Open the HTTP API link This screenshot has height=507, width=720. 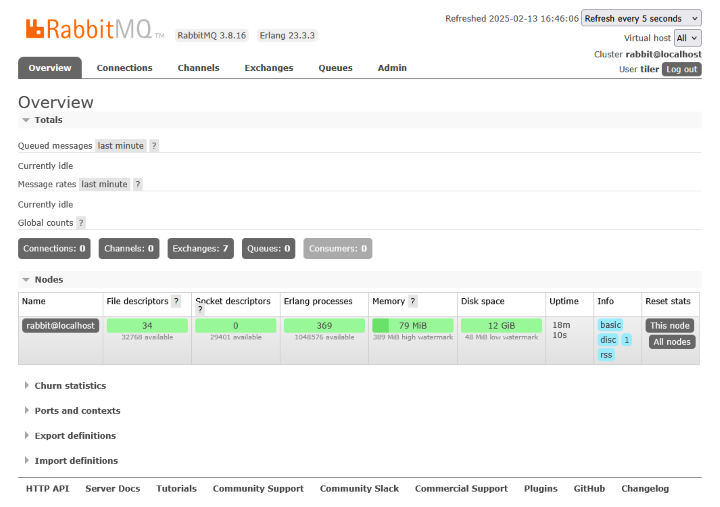pyautogui.click(x=47, y=489)
